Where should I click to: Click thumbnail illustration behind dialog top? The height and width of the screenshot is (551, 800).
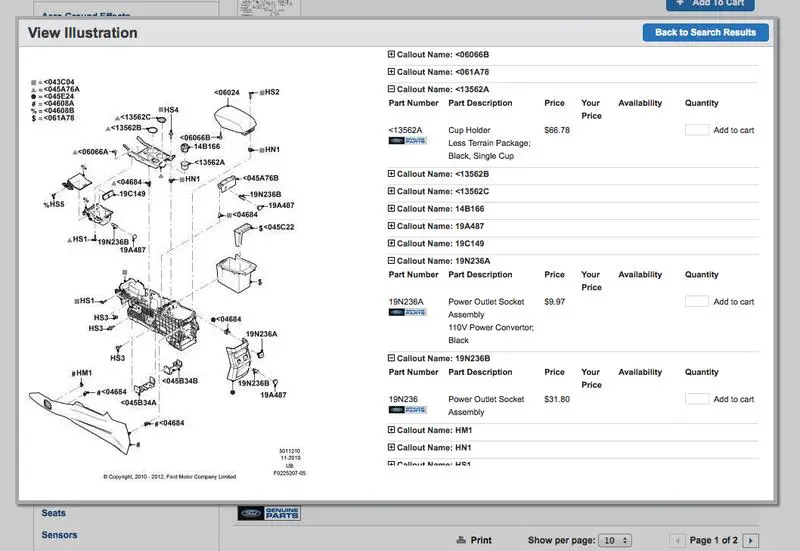click(x=269, y=7)
